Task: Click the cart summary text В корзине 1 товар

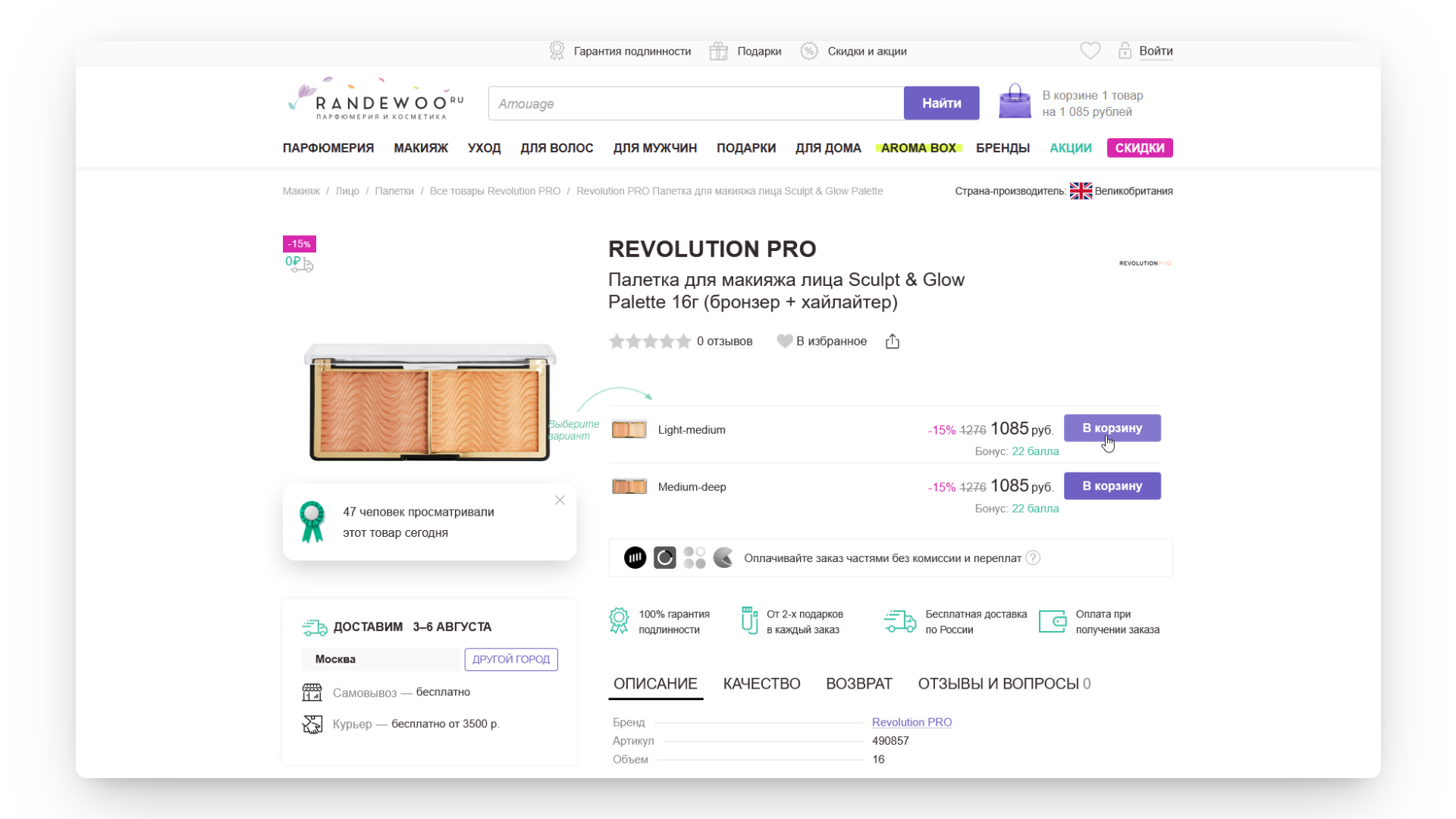Action: [x=1093, y=104]
